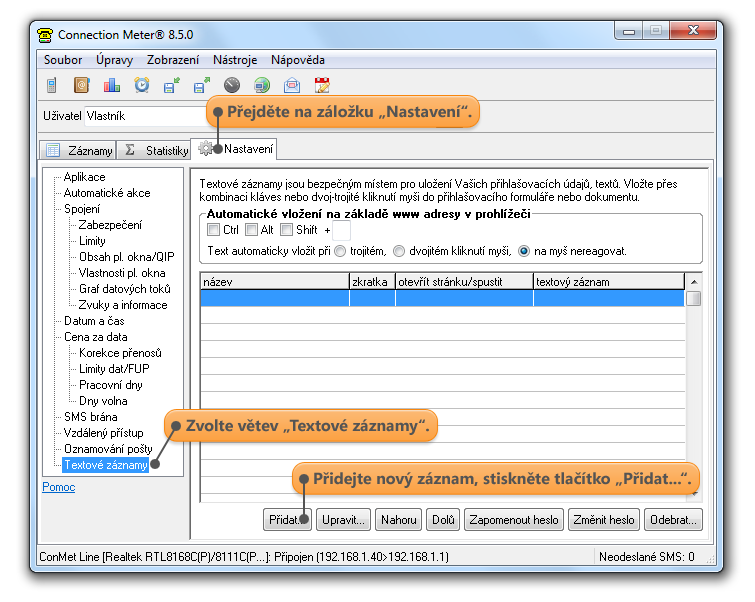This screenshot has height=602, width=755.
Task: Click the "zkratka" column header
Action: (372, 282)
